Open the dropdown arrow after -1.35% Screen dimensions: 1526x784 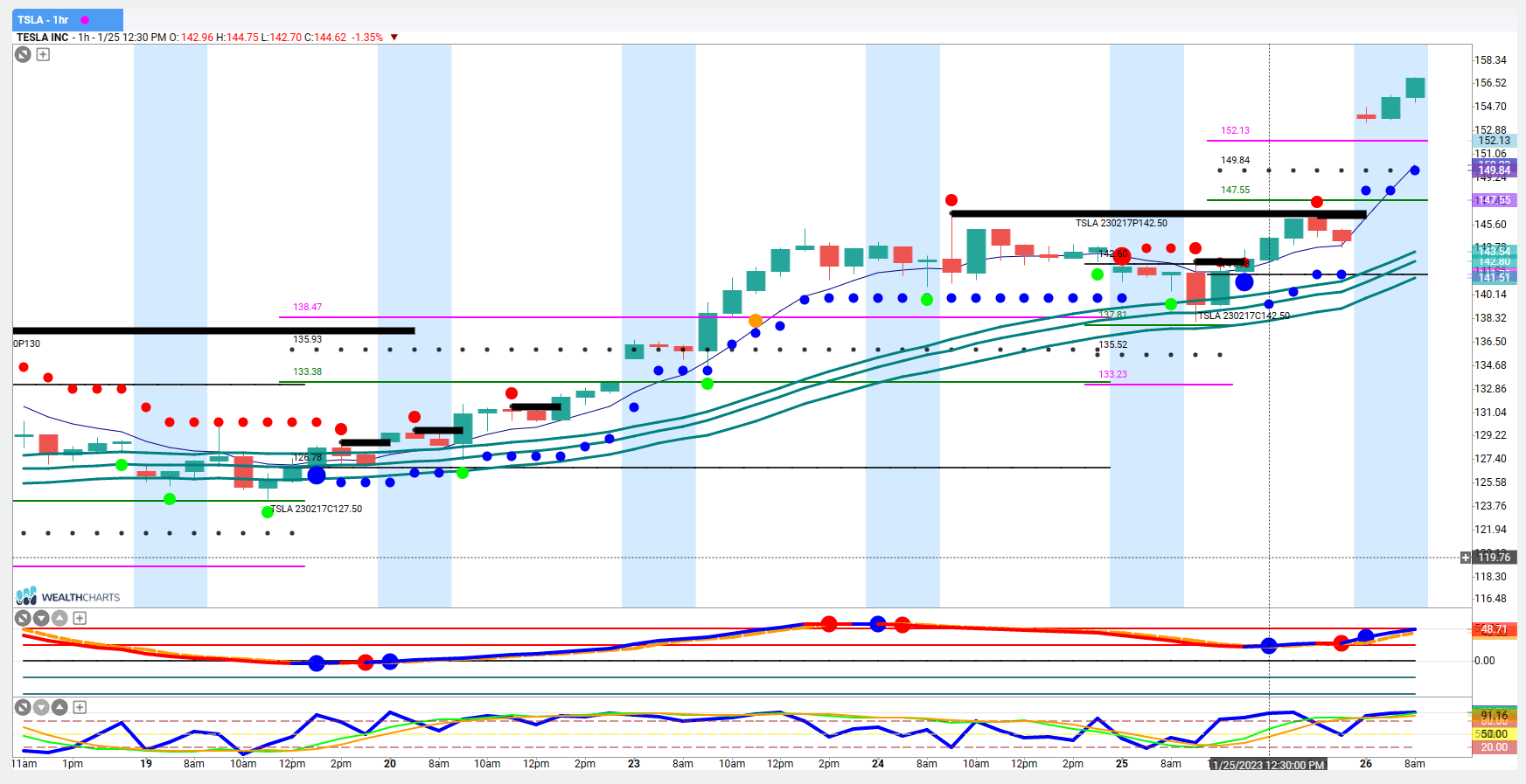394,38
